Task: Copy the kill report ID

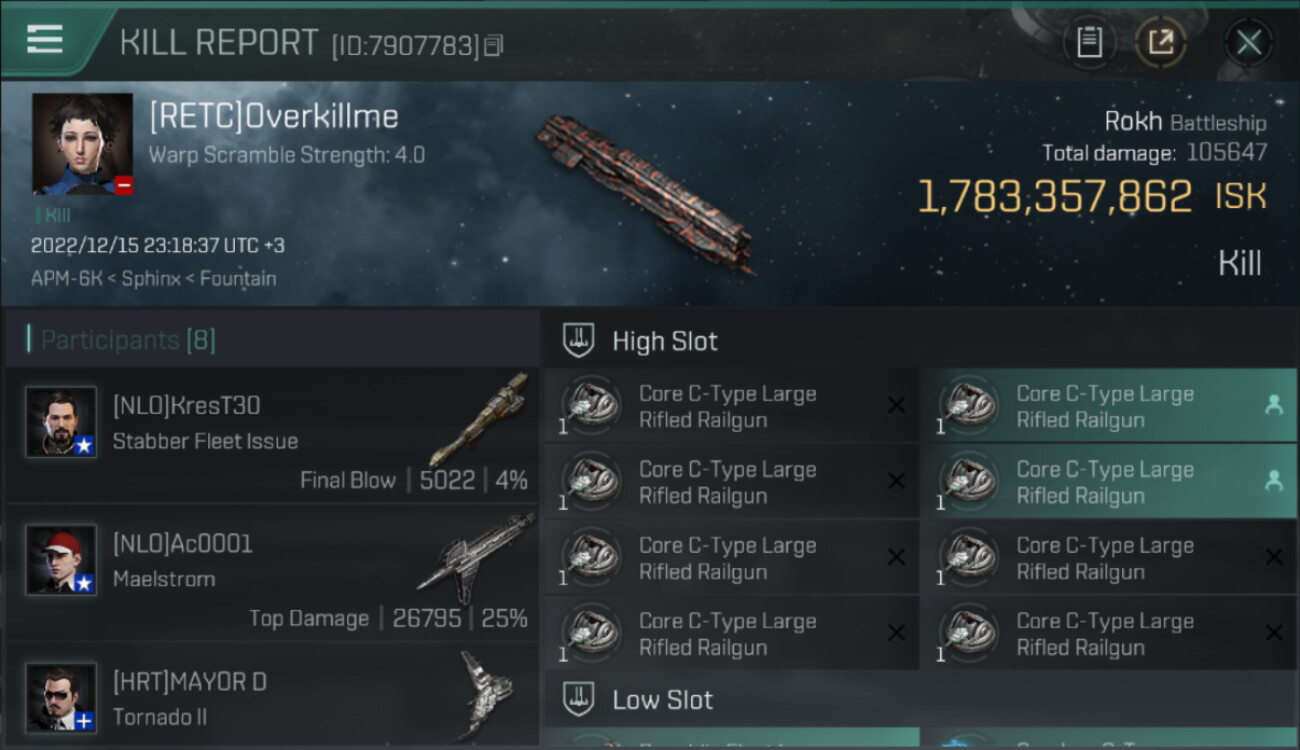Action: 493,46
